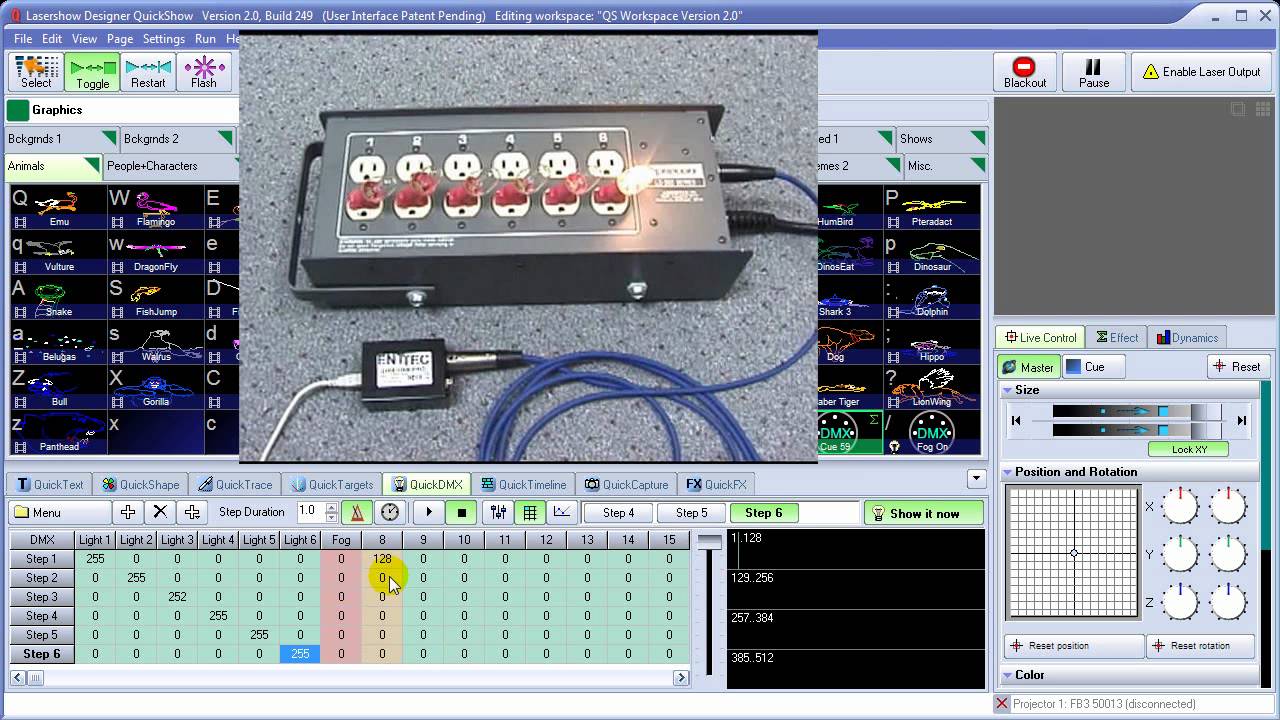Open the Dynamics tab
The image size is (1280, 720).
(x=1187, y=338)
